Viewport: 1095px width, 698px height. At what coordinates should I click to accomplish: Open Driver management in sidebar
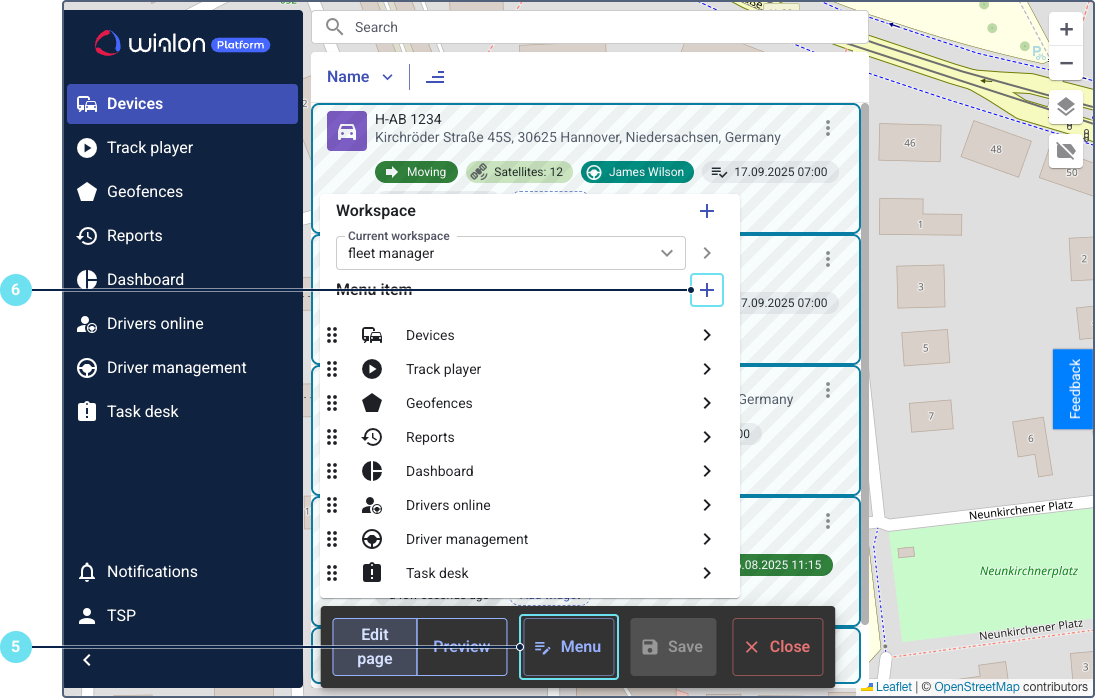(x=176, y=367)
